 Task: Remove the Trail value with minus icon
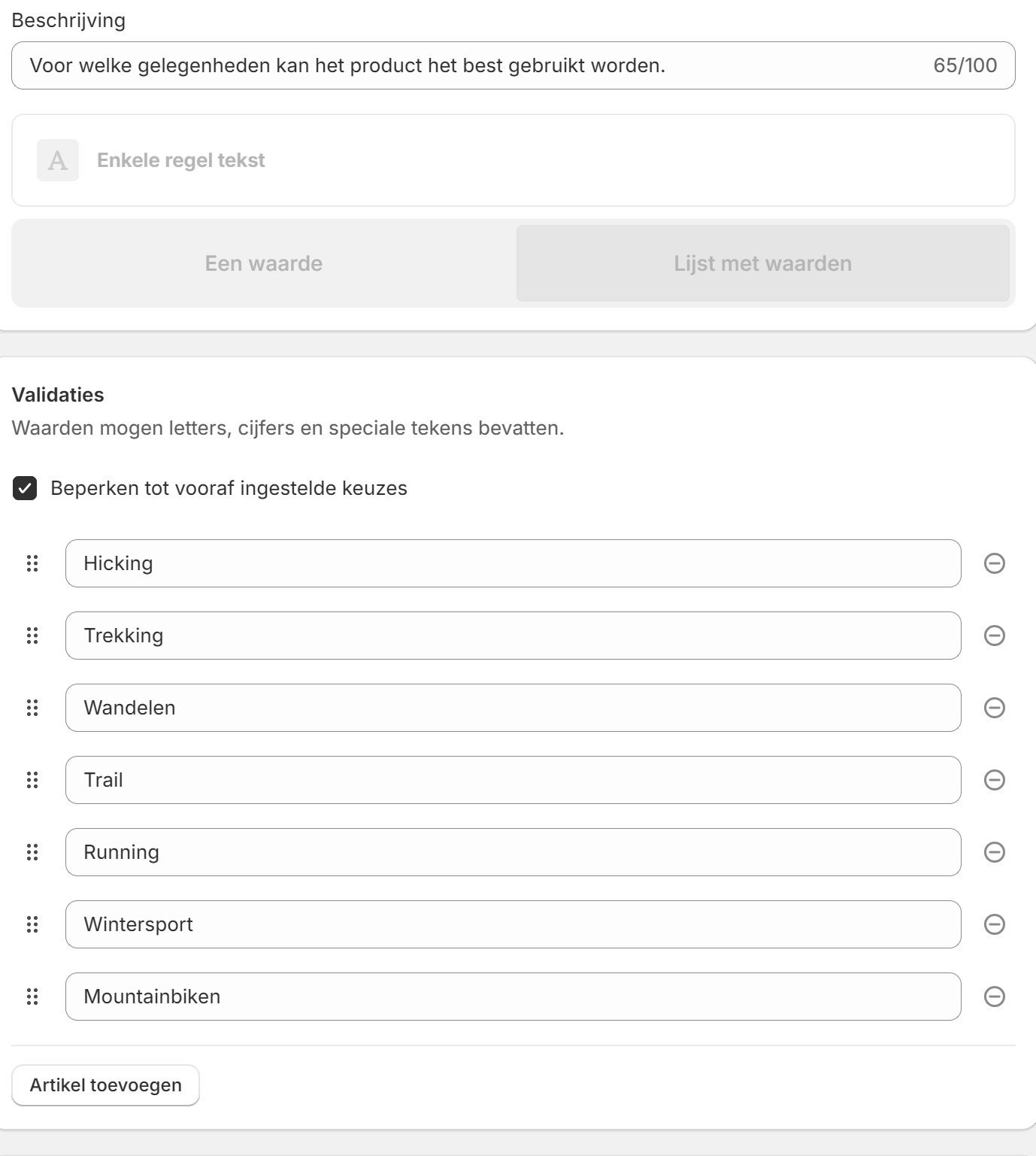click(x=994, y=780)
